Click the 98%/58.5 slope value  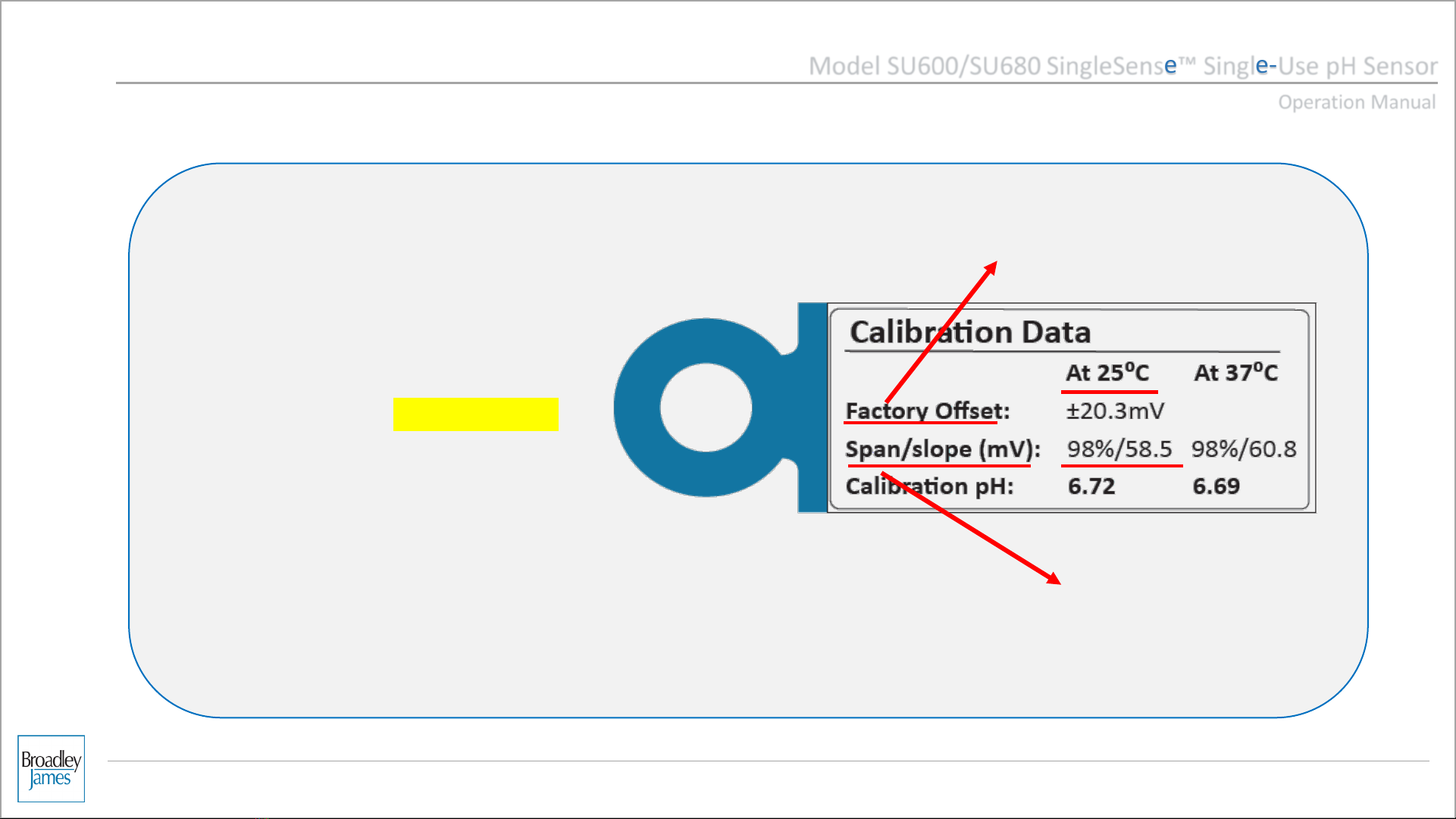tap(1119, 449)
